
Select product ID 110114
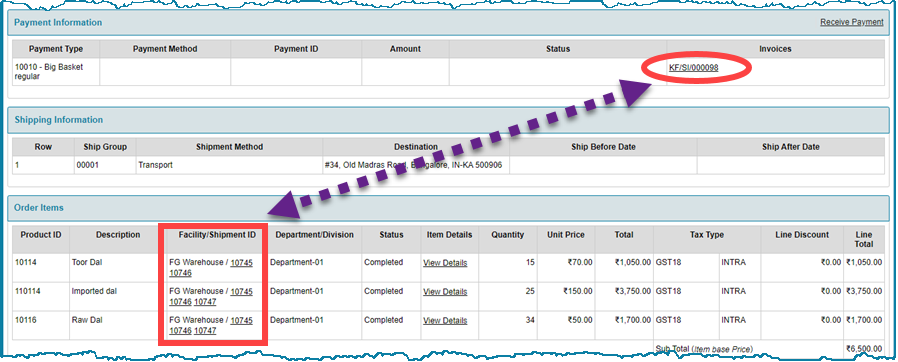[29, 291]
